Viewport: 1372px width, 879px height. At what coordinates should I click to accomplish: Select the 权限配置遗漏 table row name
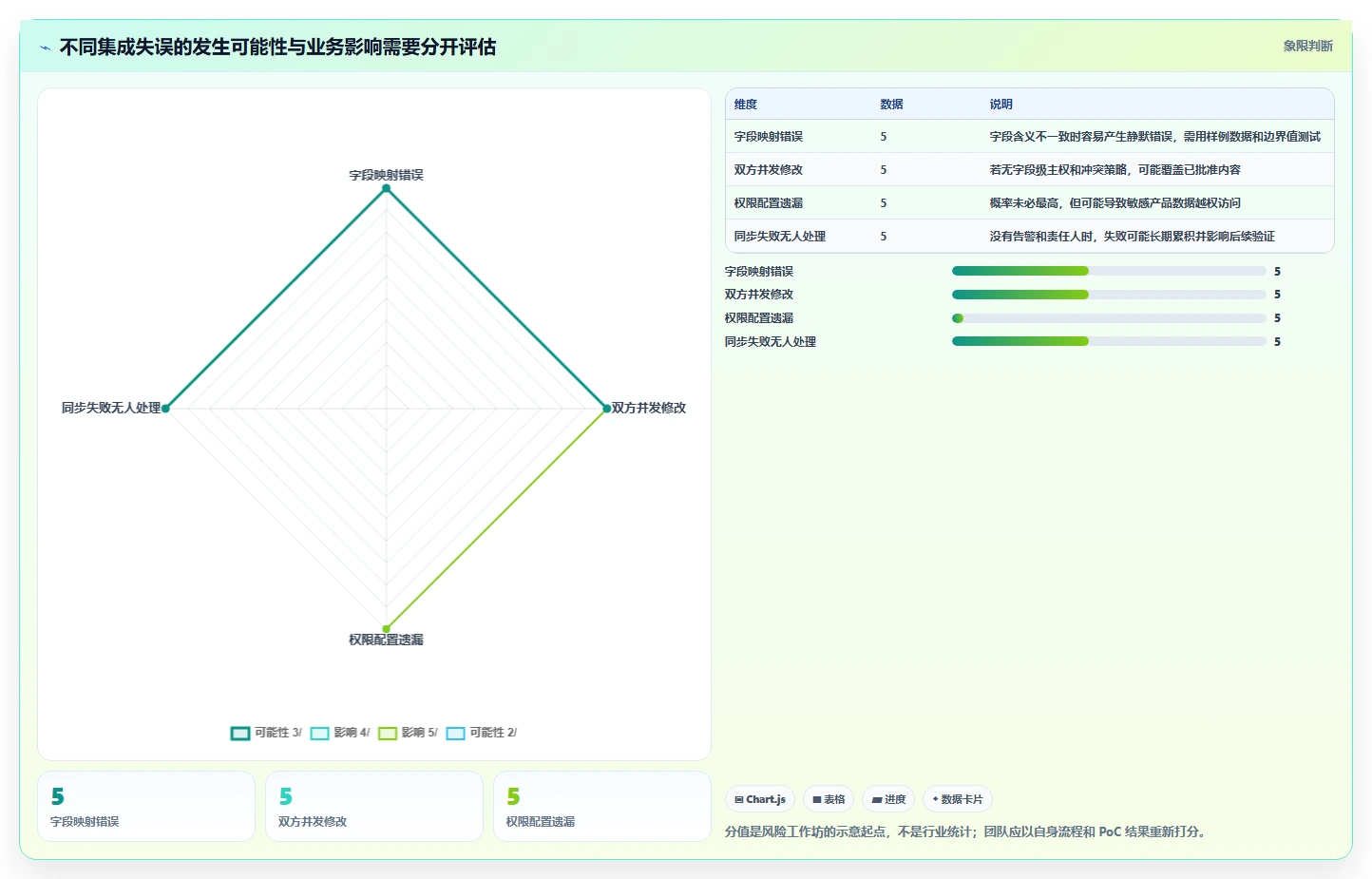coord(769,203)
